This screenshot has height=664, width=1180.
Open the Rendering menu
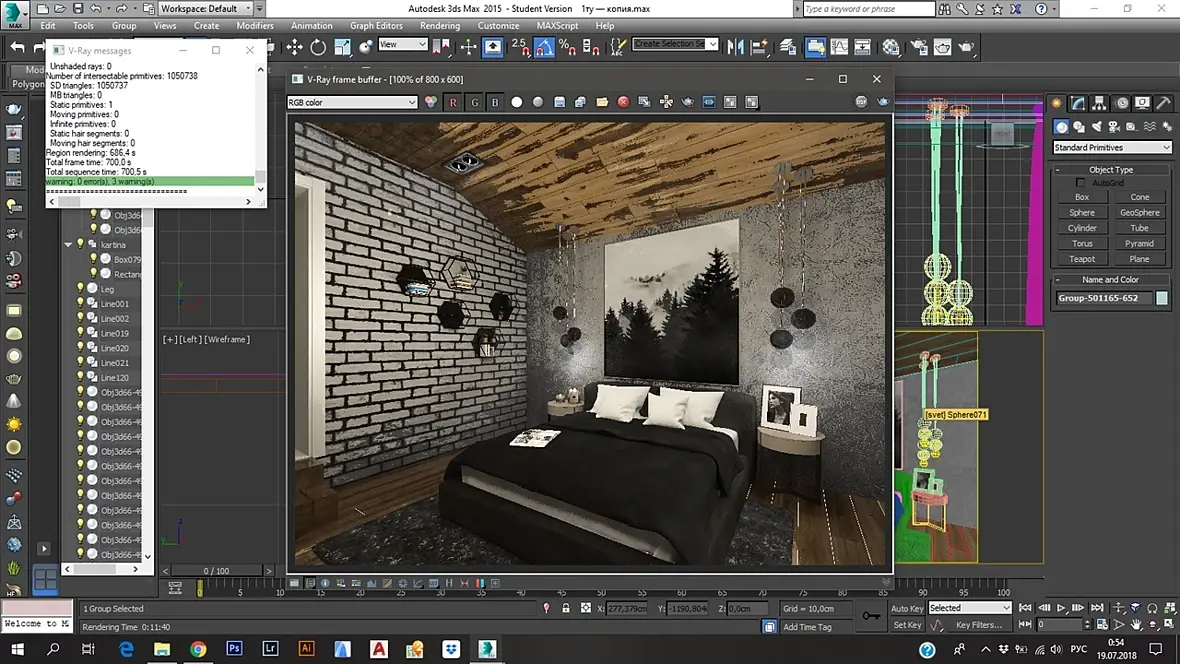pyautogui.click(x=440, y=26)
